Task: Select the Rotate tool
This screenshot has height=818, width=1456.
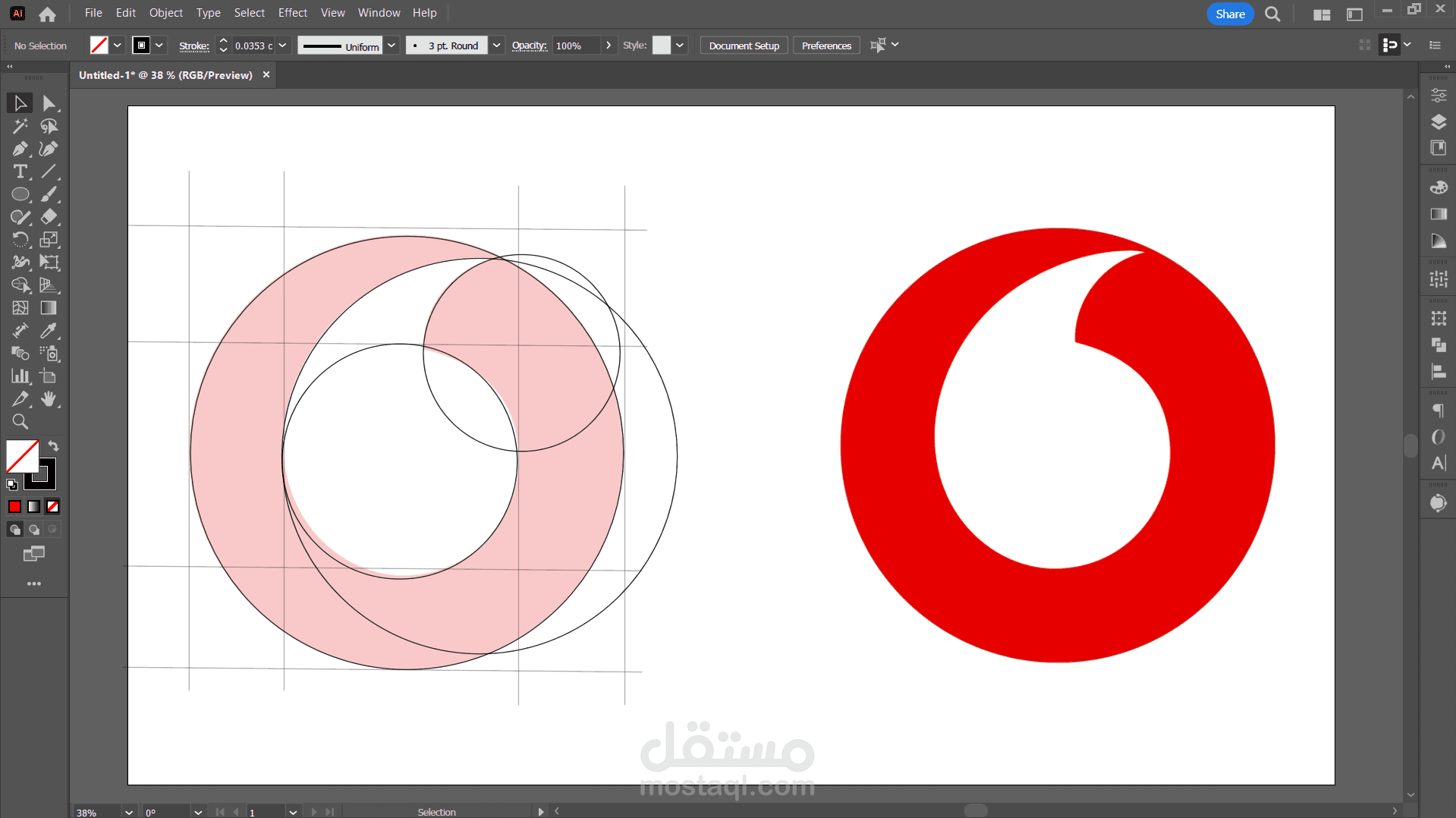Action: pyautogui.click(x=20, y=240)
